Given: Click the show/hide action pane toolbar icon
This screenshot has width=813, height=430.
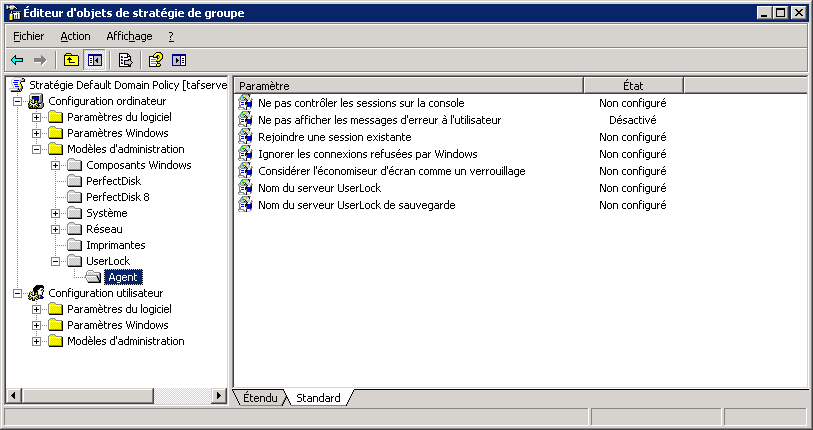Looking at the screenshot, I should [179, 60].
